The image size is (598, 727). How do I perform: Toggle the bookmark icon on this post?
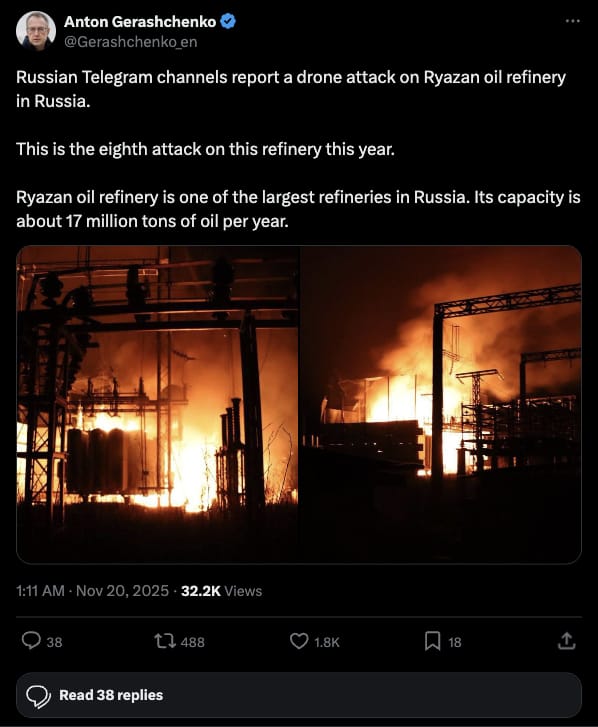tap(433, 641)
